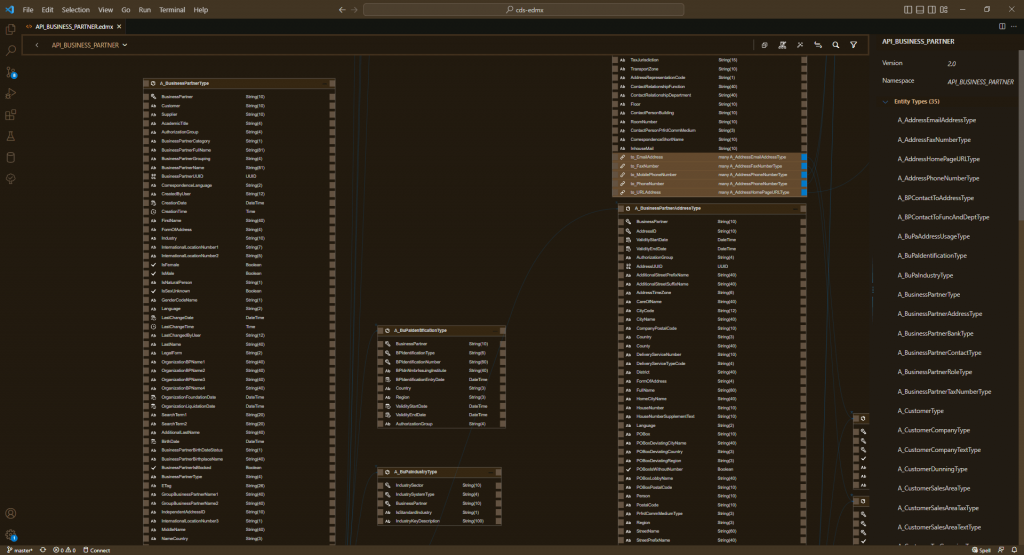Select A_CustomerCompanyType in entity list
This screenshot has width=1024, height=555.
pos(934,430)
